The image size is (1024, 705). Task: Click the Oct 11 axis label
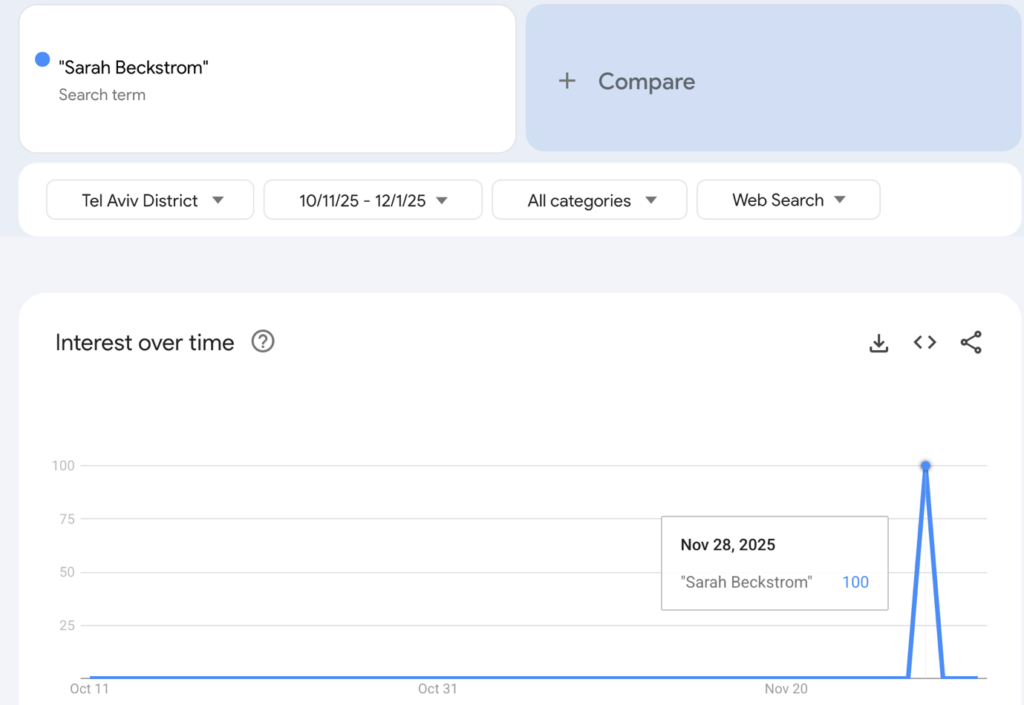(x=89, y=689)
